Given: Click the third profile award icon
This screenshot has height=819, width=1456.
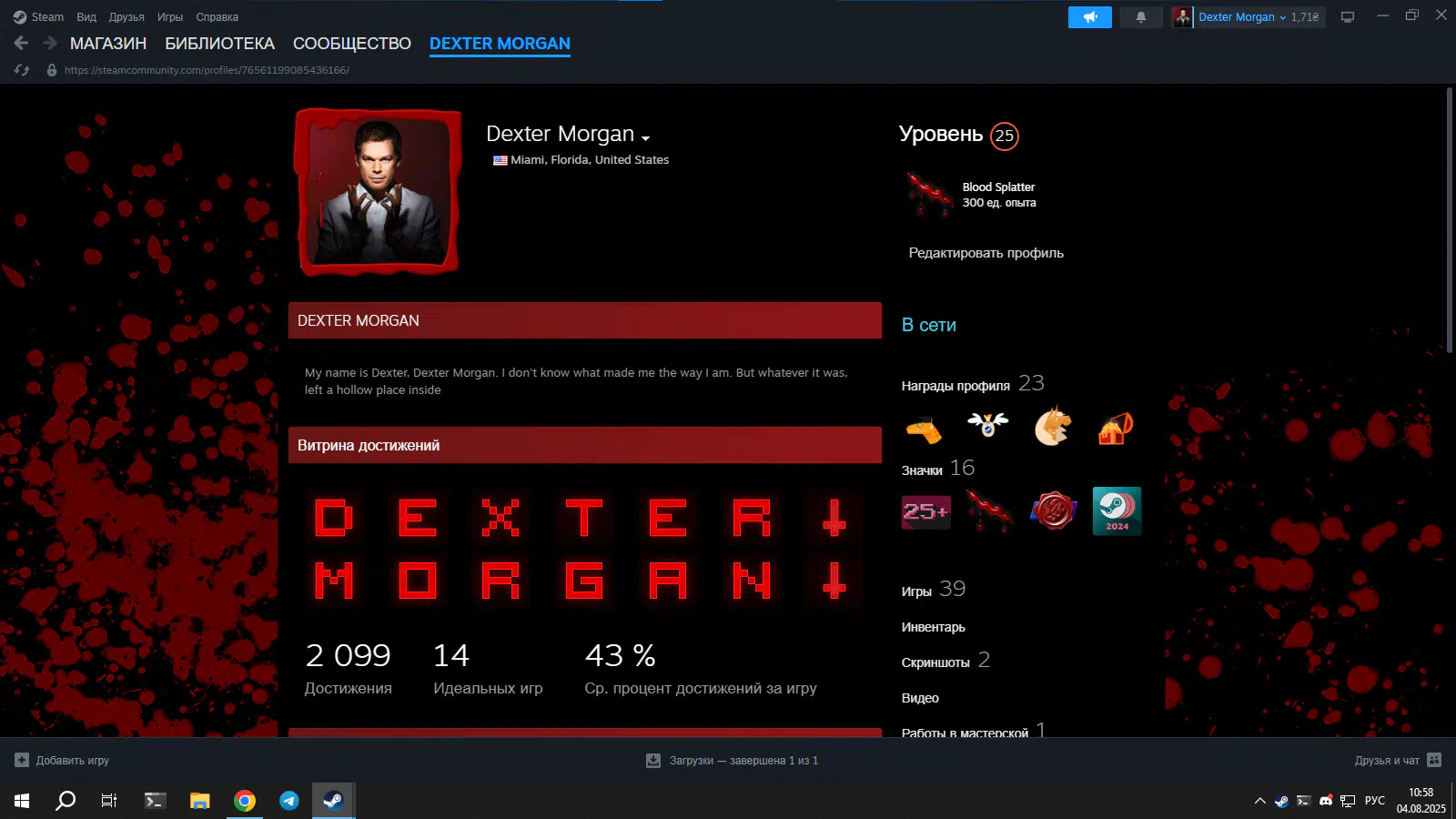Looking at the screenshot, I should coord(1053,426).
